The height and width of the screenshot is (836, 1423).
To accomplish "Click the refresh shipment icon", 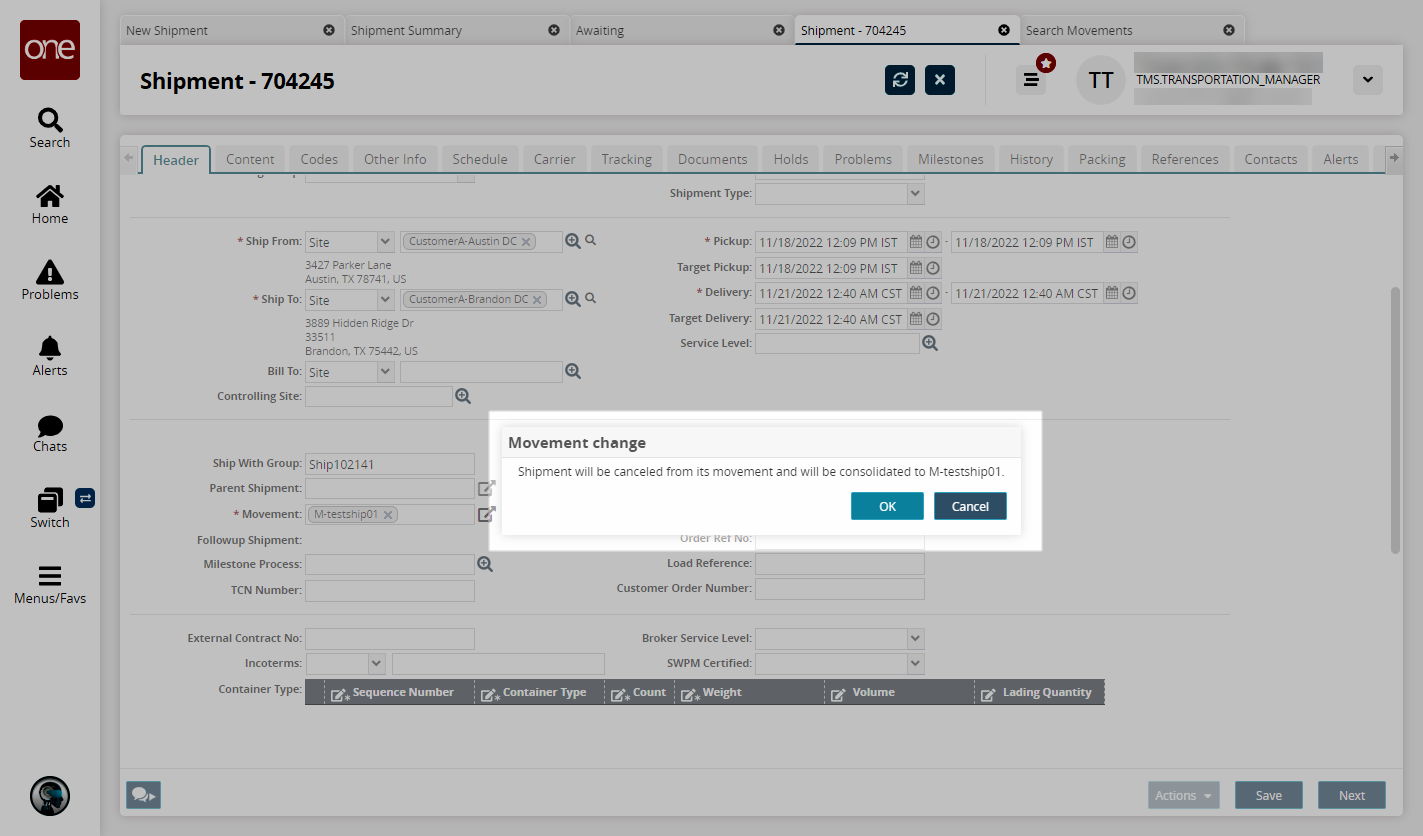I will pos(900,80).
